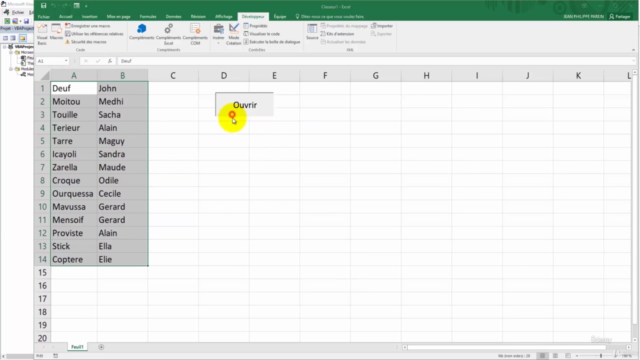Select column C header

click(173, 76)
